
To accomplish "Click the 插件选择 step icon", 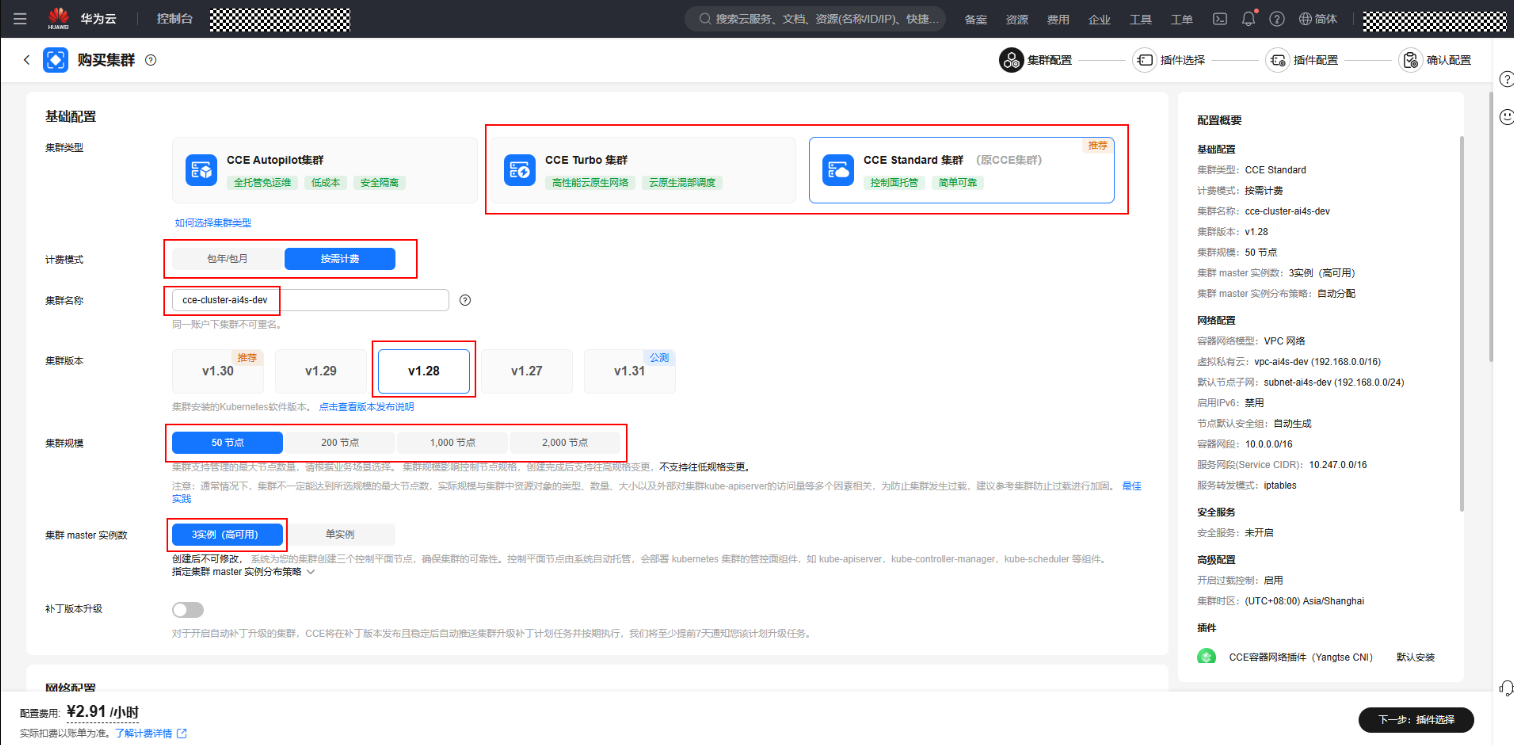I will (x=1144, y=60).
